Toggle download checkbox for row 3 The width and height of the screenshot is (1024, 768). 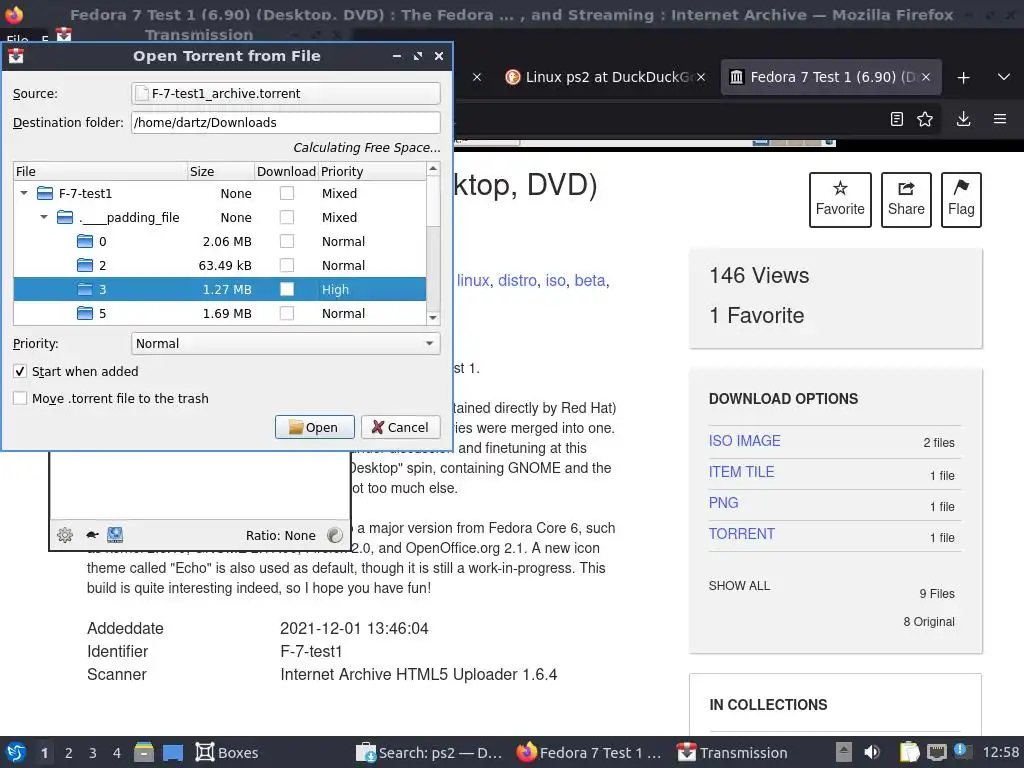287,289
